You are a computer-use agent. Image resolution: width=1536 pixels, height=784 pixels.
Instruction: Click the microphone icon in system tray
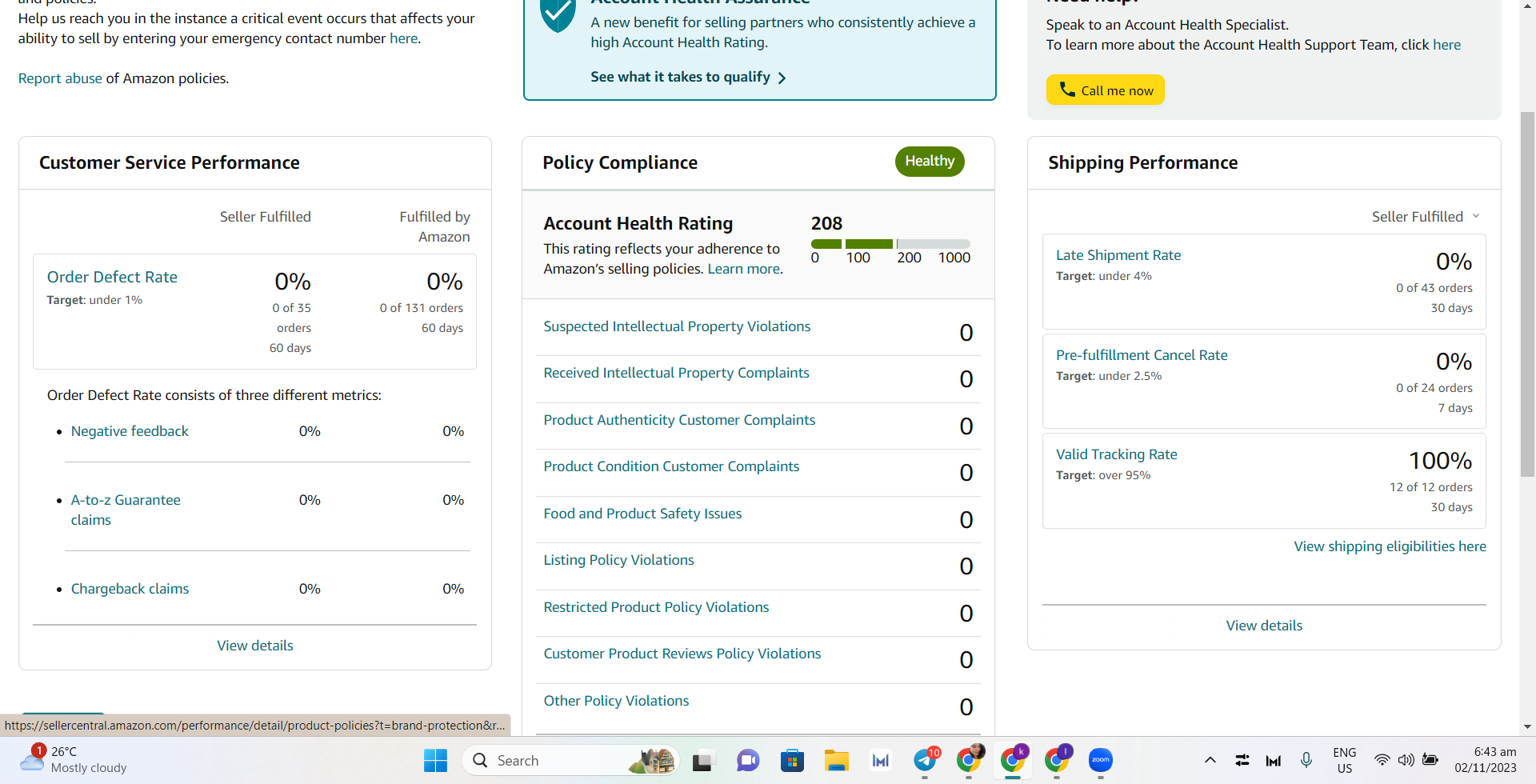[1306, 760]
